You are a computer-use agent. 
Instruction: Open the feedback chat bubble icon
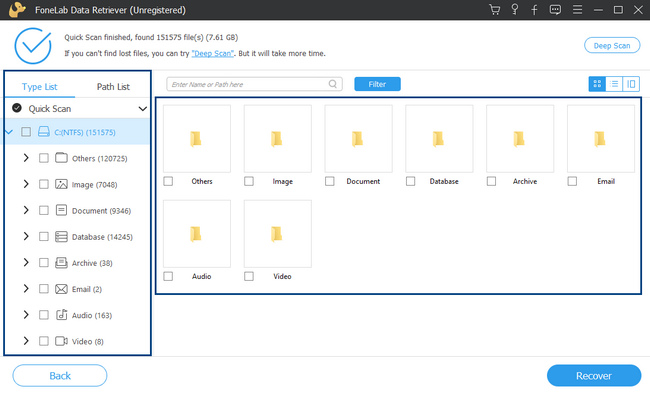point(555,10)
